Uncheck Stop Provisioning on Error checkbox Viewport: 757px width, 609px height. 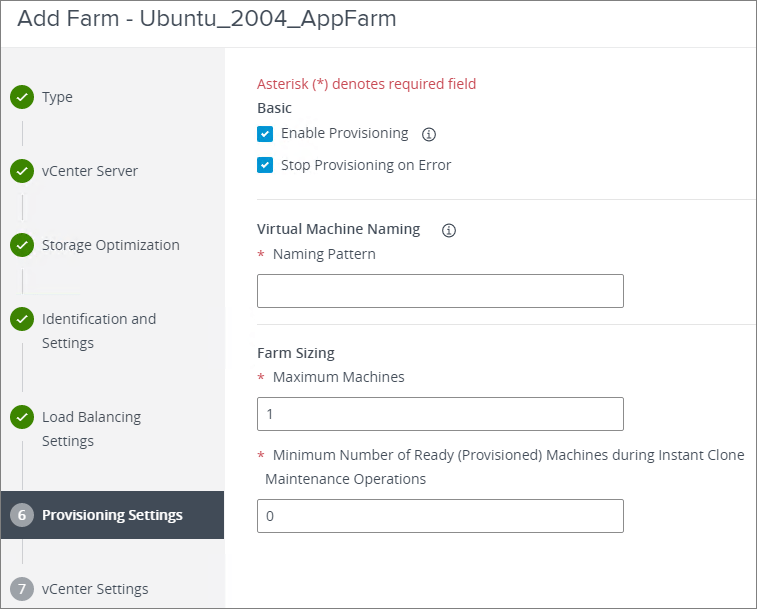[265, 165]
